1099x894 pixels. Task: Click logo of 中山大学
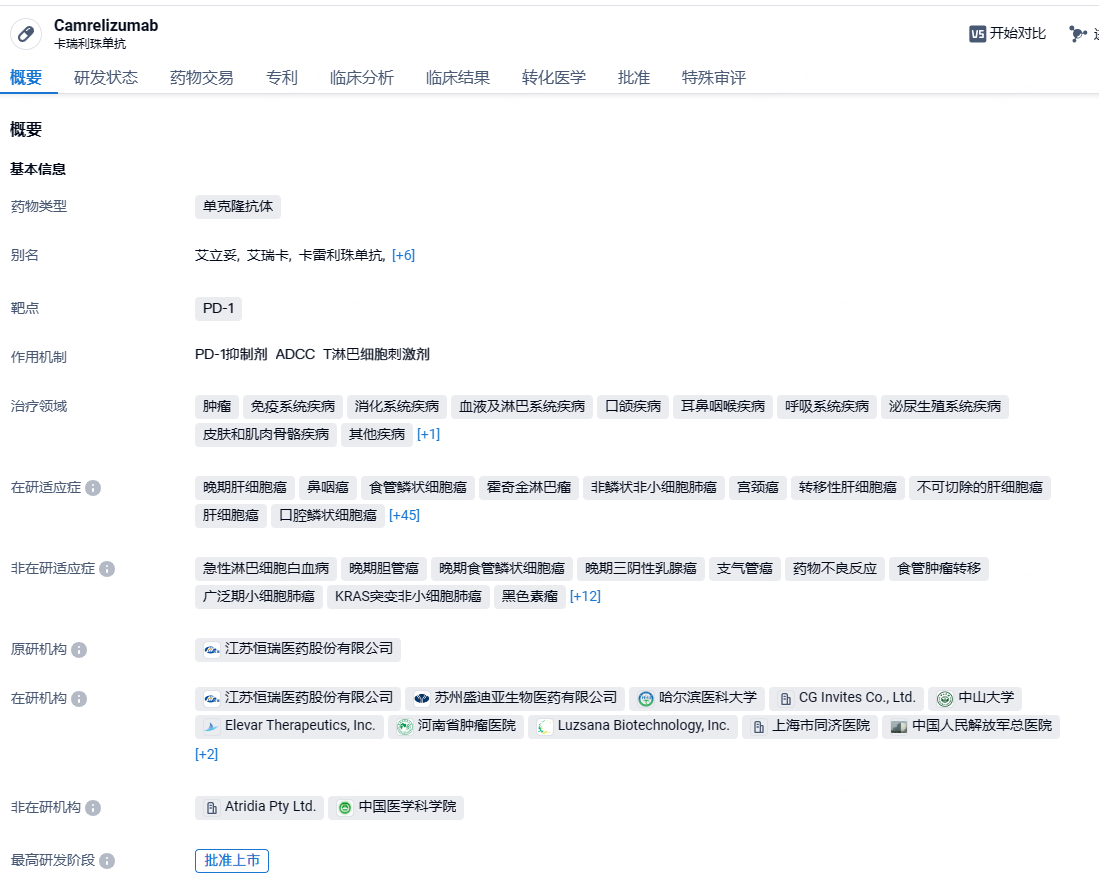coord(945,699)
